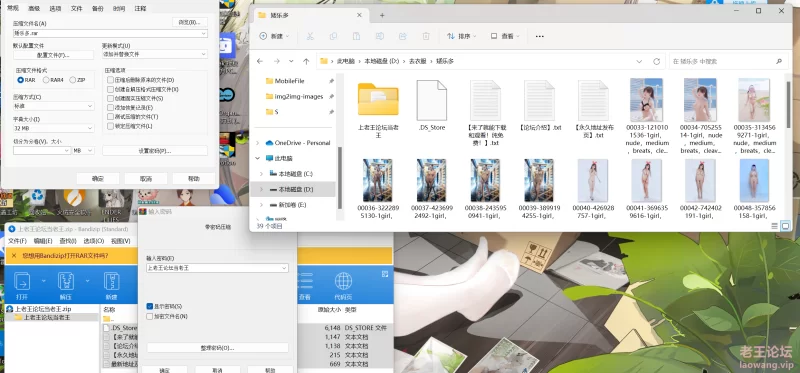Click the Delete trash icon in Explorer
The width and height of the screenshot is (800, 373).
(x=426, y=36)
